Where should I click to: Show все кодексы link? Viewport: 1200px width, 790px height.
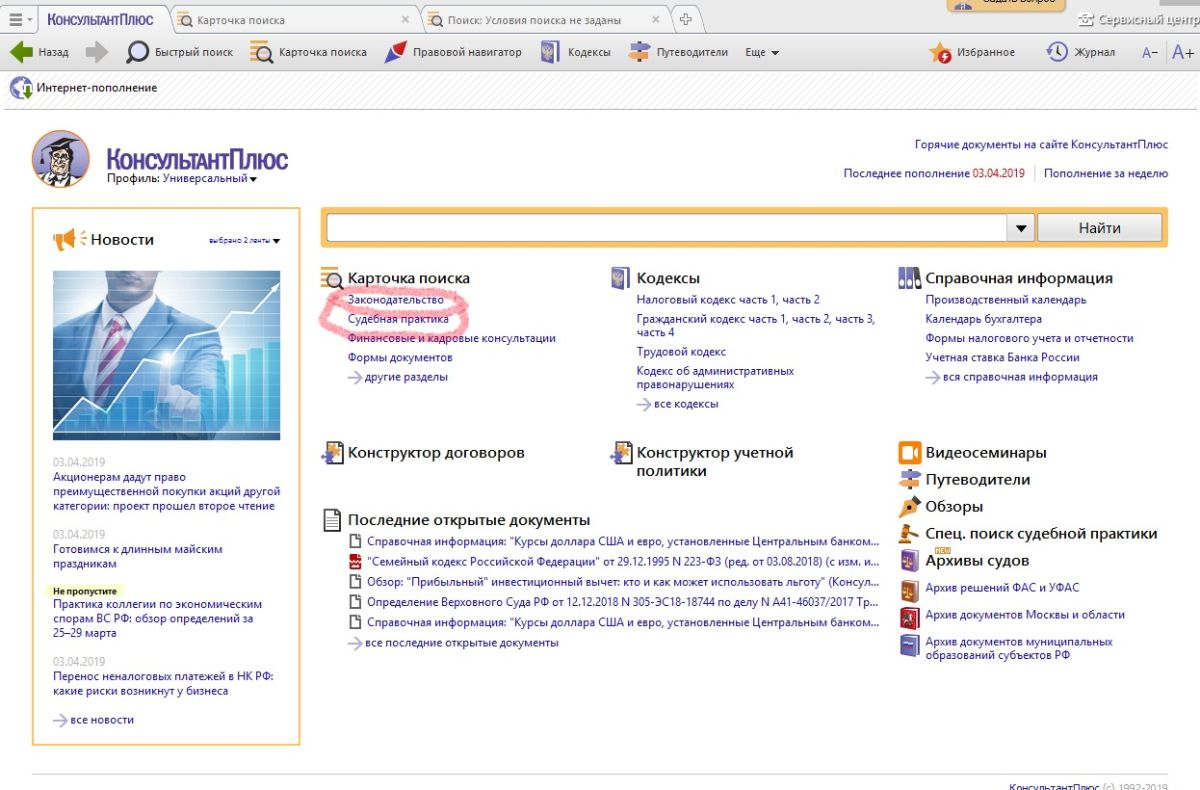(x=678, y=404)
